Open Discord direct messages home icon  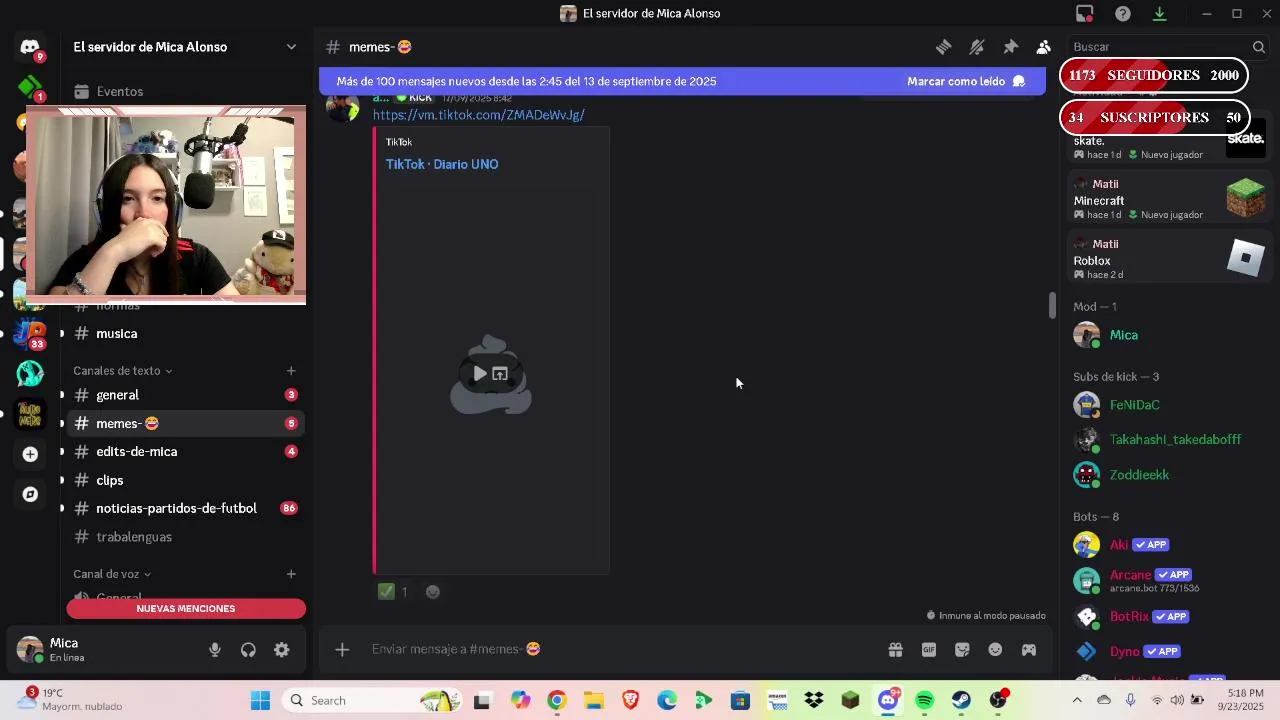(30, 47)
